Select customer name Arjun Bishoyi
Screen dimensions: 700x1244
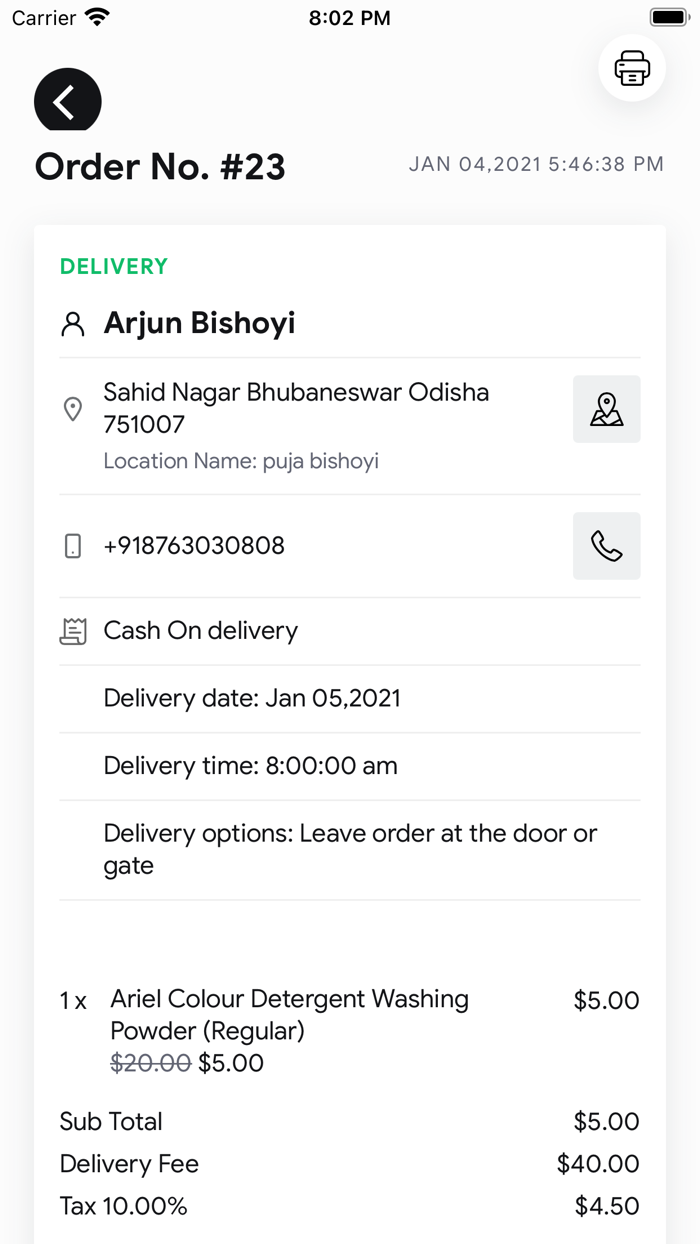point(200,324)
